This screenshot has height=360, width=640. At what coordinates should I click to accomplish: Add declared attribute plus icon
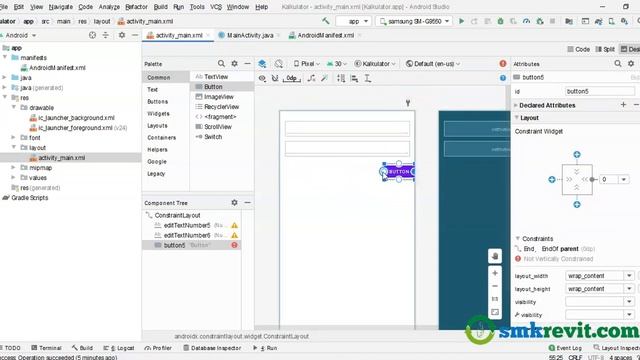623,105
